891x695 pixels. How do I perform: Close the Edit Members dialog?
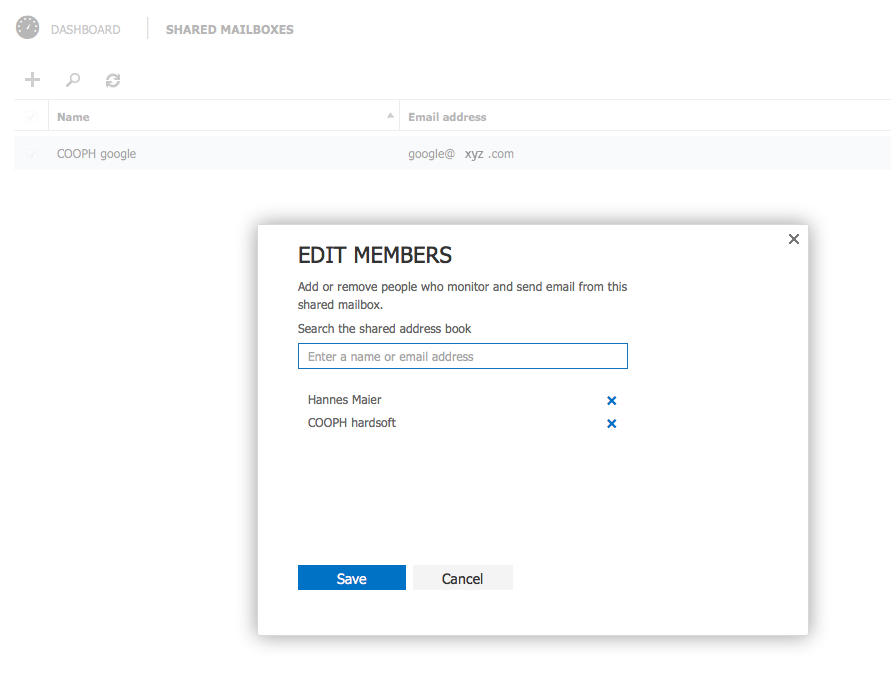[794, 239]
